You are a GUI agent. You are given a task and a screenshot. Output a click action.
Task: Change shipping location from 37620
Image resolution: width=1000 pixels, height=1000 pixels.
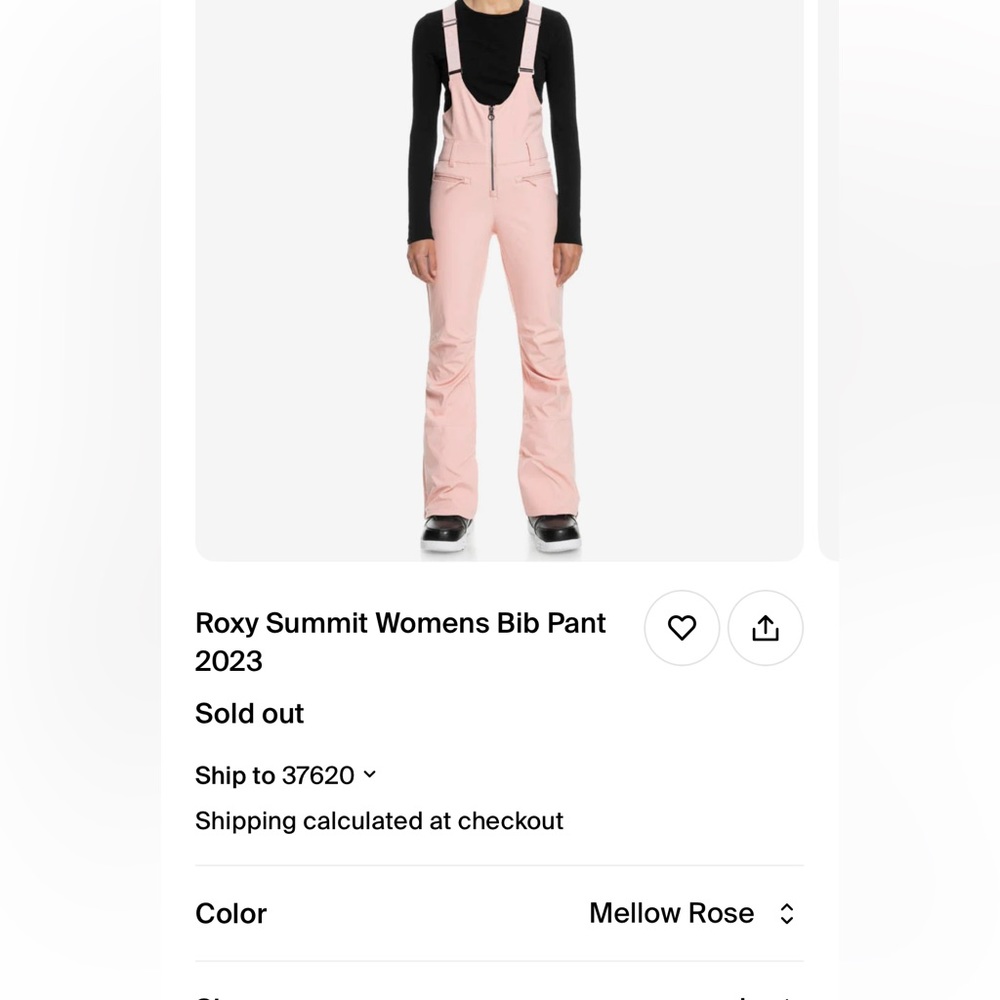(285, 775)
